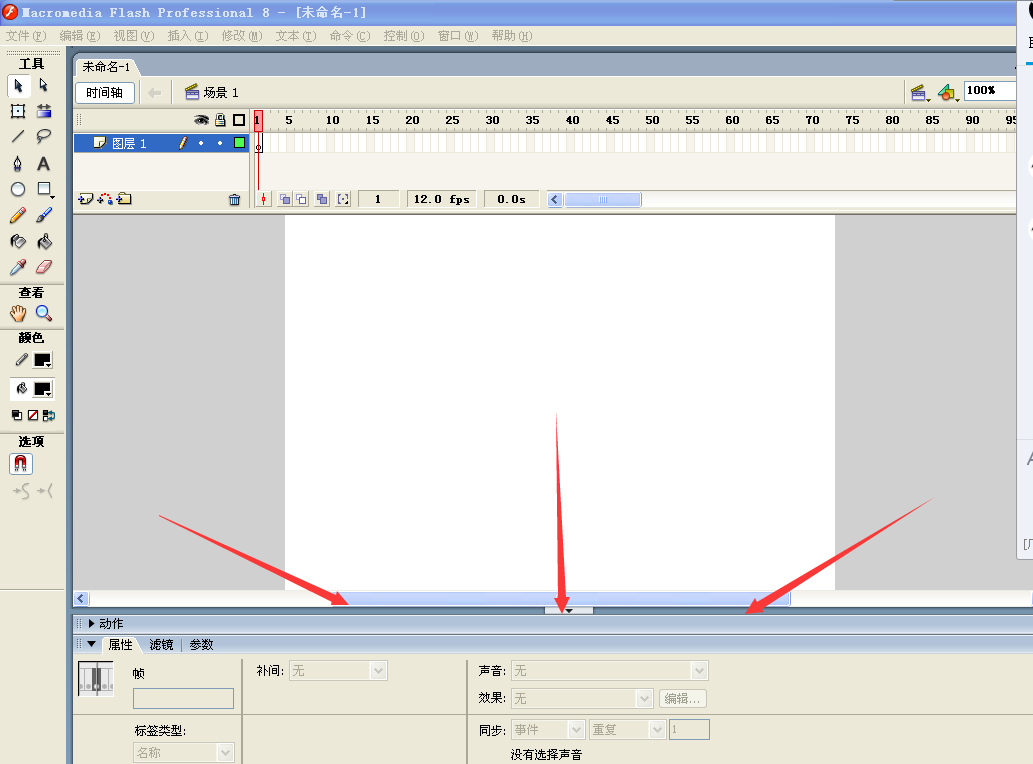Select the Eraser tool

pyautogui.click(x=44, y=267)
